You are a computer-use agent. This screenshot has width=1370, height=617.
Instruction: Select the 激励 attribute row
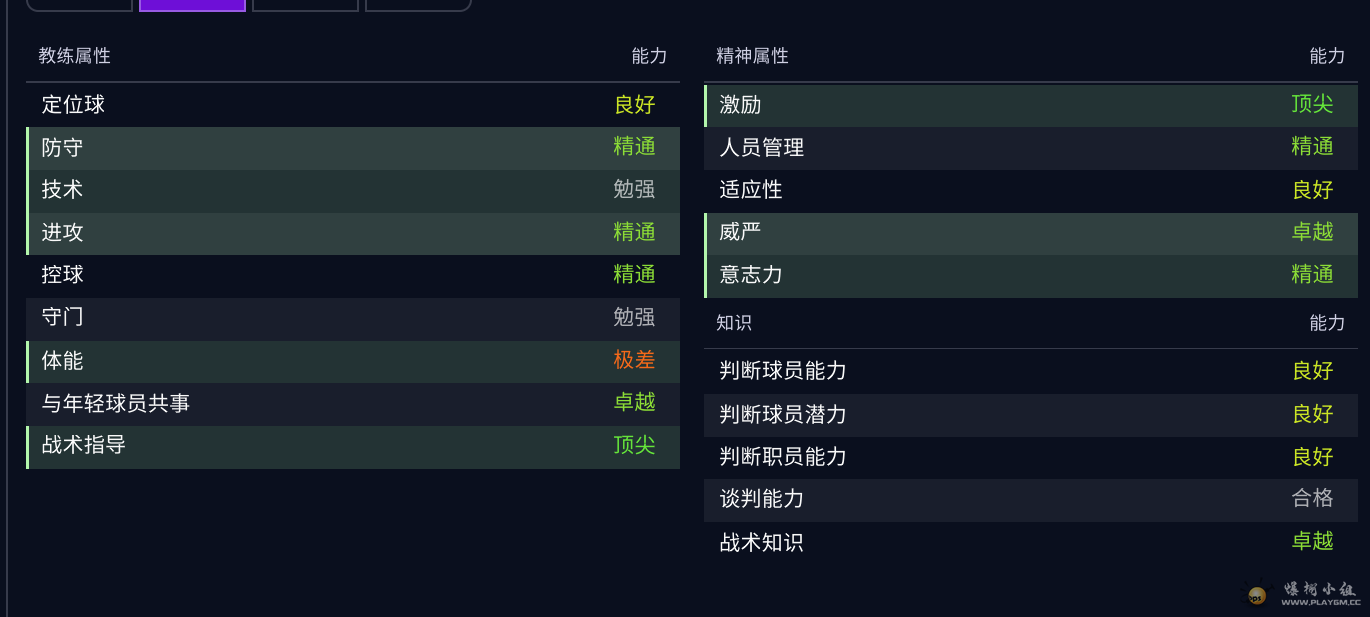[1031, 105]
